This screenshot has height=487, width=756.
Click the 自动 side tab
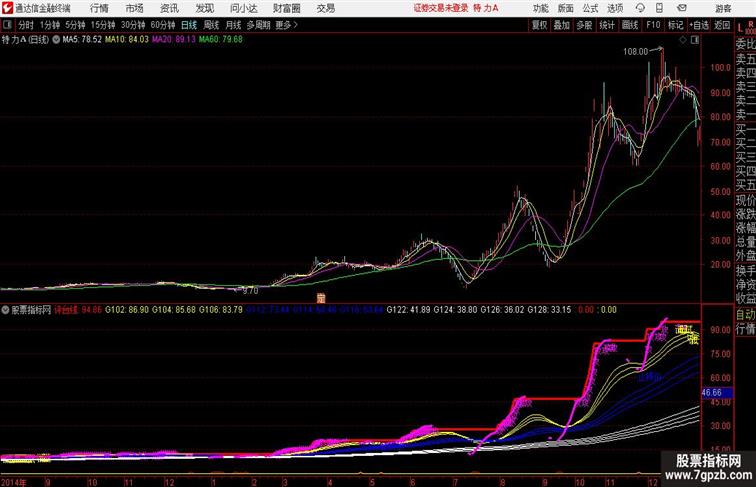point(745,314)
